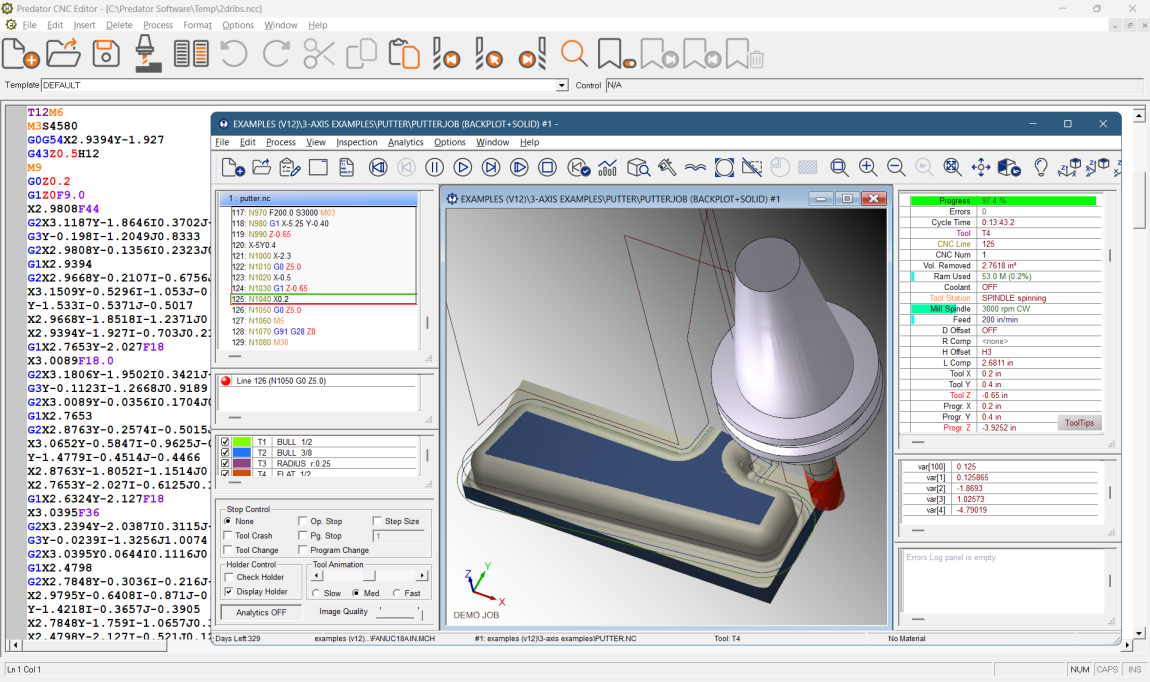The width and height of the screenshot is (1150, 682).
Task: Click the light bulb shading icon
Action: click(1041, 168)
